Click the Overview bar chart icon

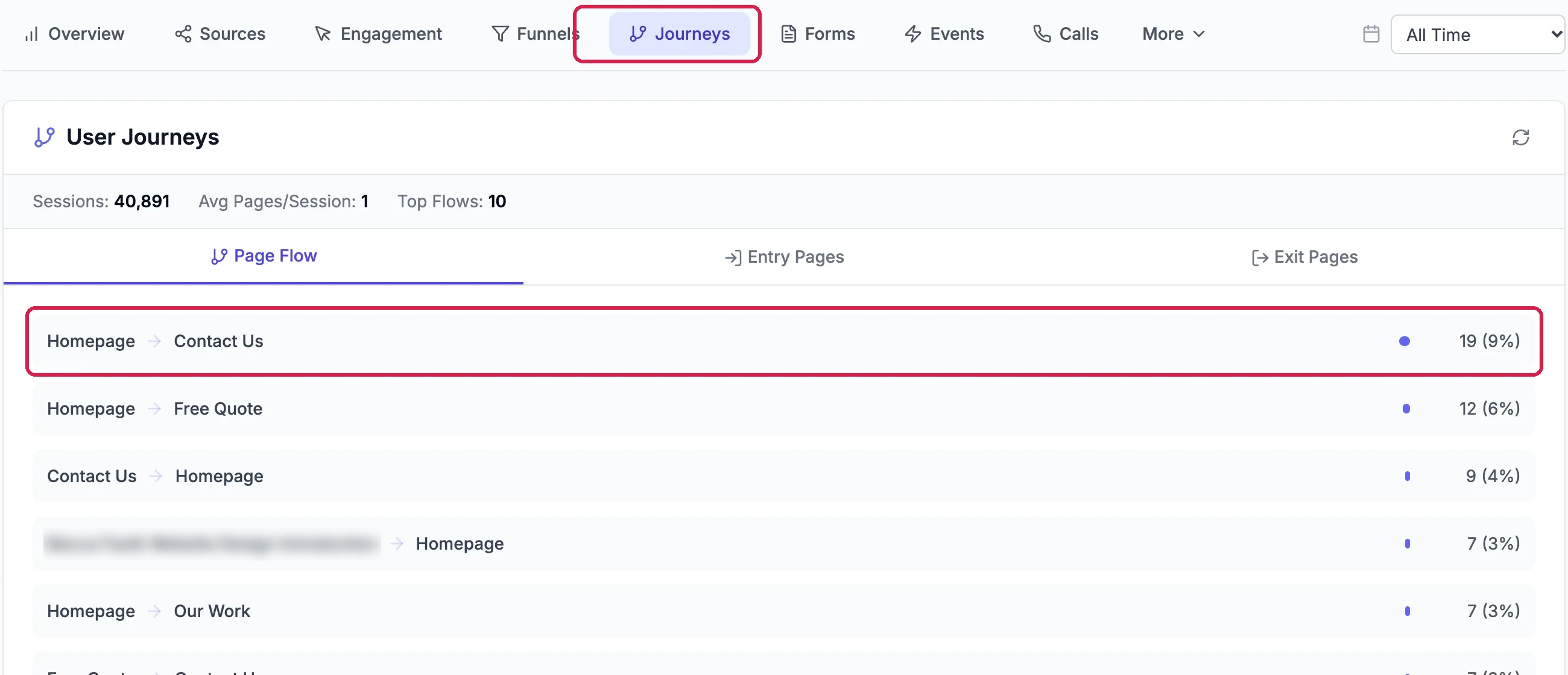tap(31, 34)
